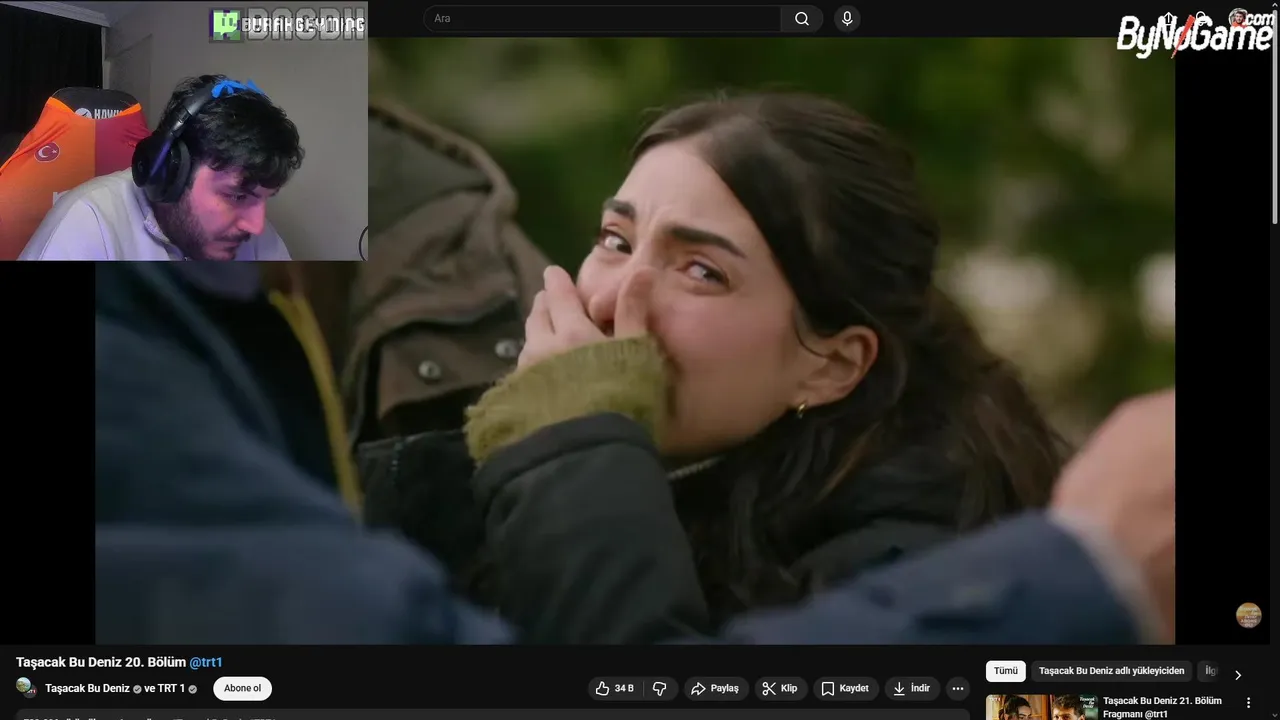Focus the 'Ara' search field
This screenshot has width=1280, height=720.
click(602, 19)
